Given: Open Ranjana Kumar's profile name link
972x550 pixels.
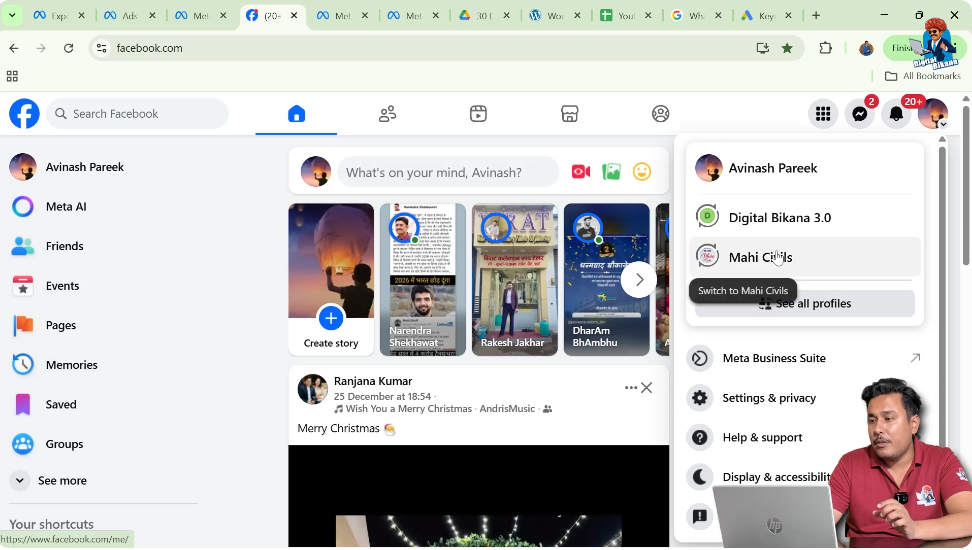Looking at the screenshot, I should 373,381.
